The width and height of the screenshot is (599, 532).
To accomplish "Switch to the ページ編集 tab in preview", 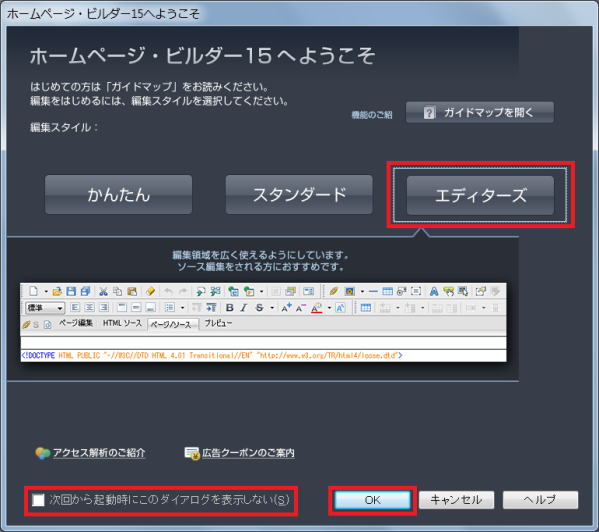I will point(76,323).
